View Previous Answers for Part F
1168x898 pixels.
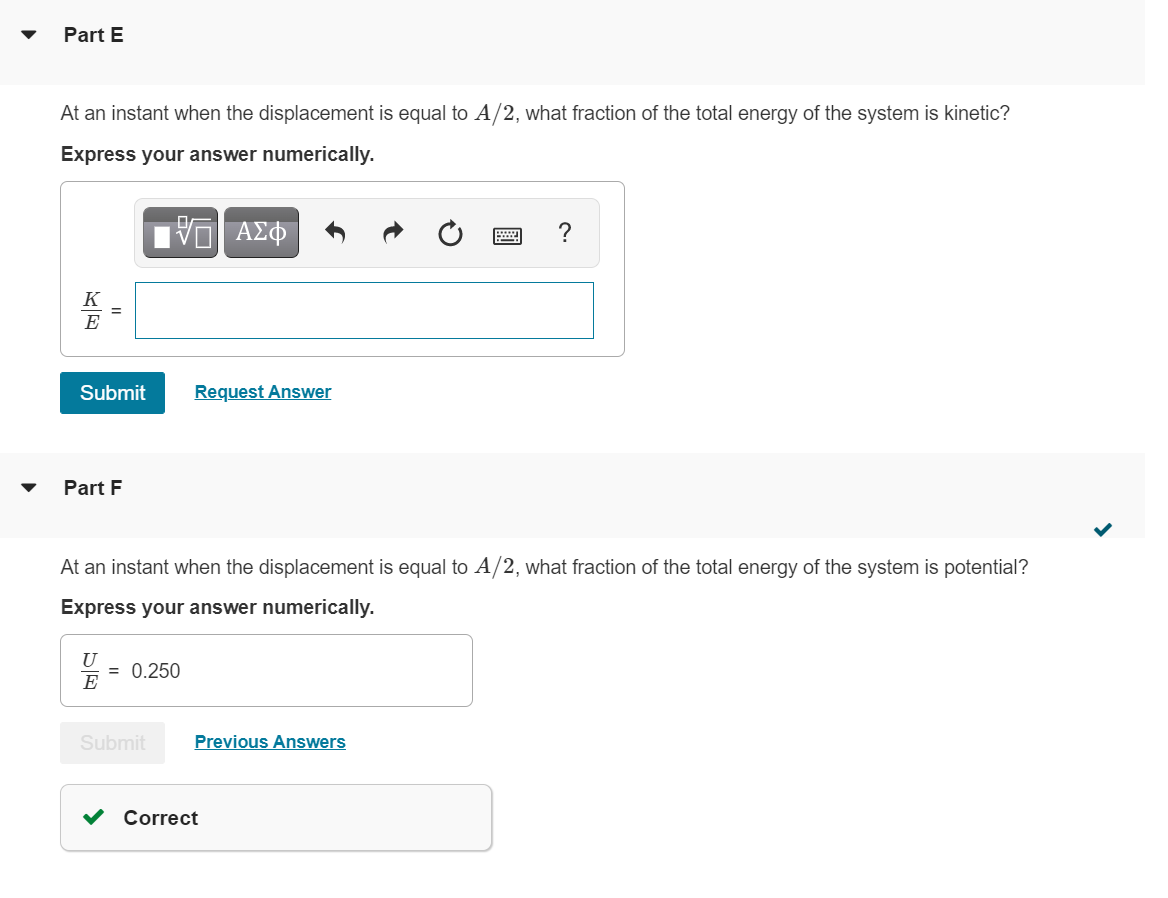pyautogui.click(x=269, y=741)
